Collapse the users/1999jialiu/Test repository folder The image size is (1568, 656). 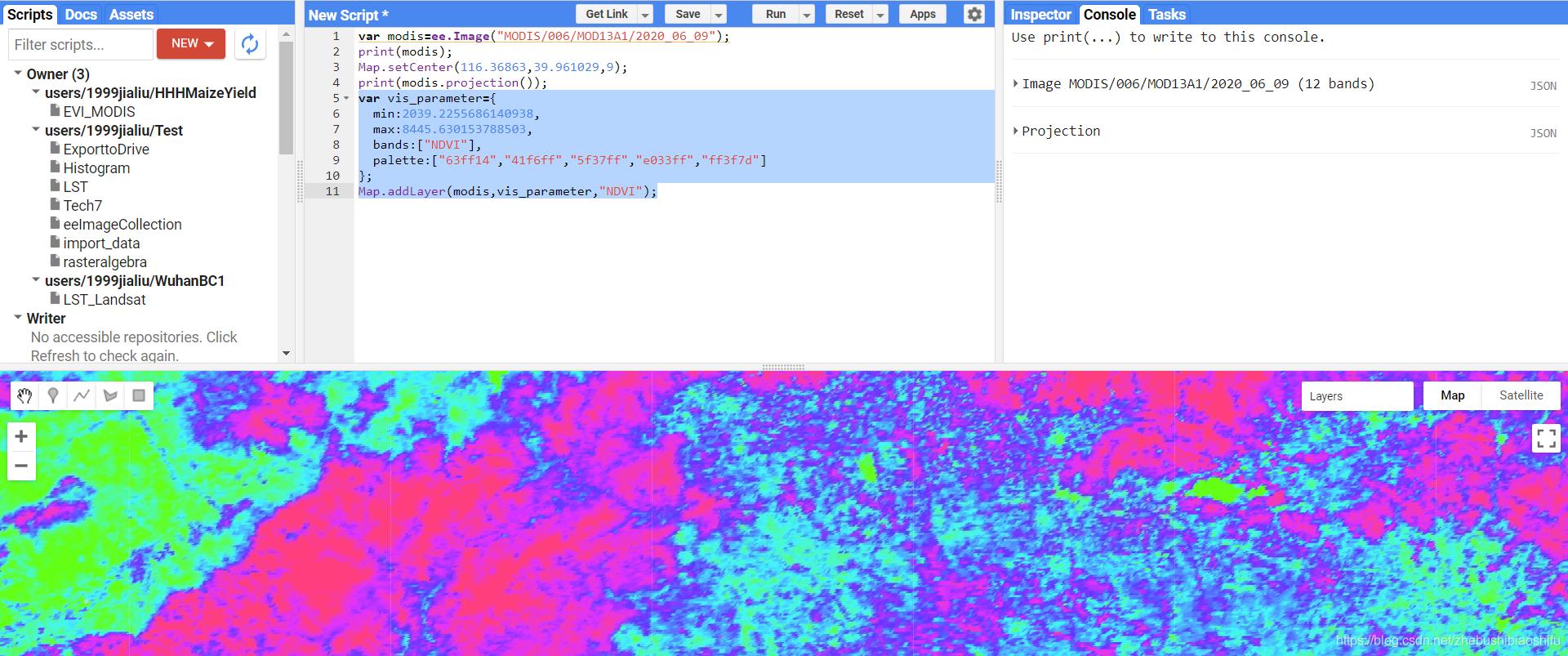36,130
